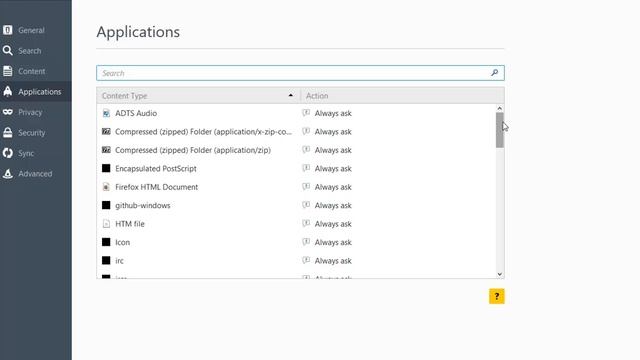Select the HTM file entry
The width and height of the screenshot is (640, 360).
[x=296, y=224]
